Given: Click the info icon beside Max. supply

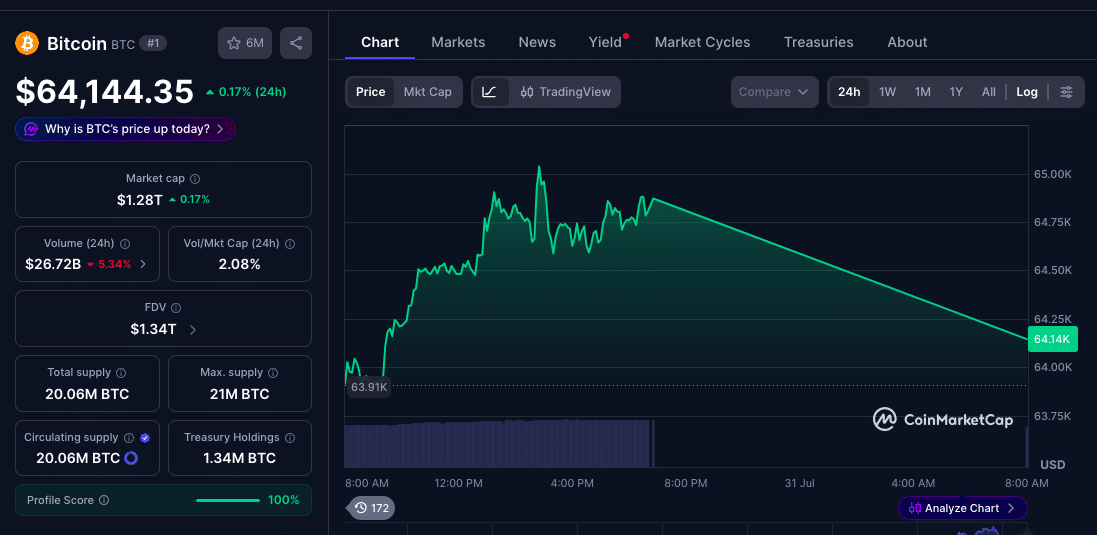Looking at the screenshot, I should pos(274,373).
